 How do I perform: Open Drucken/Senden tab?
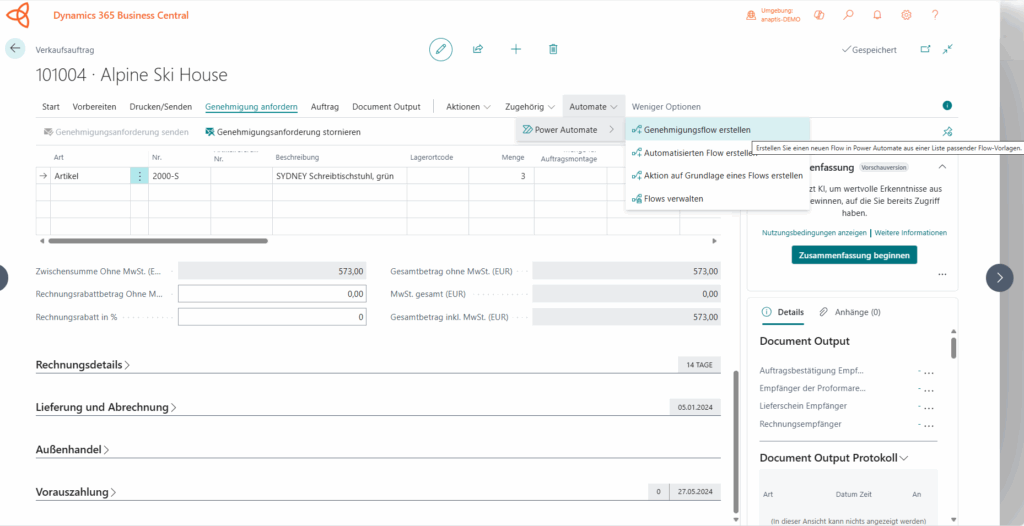tap(161, 107)
